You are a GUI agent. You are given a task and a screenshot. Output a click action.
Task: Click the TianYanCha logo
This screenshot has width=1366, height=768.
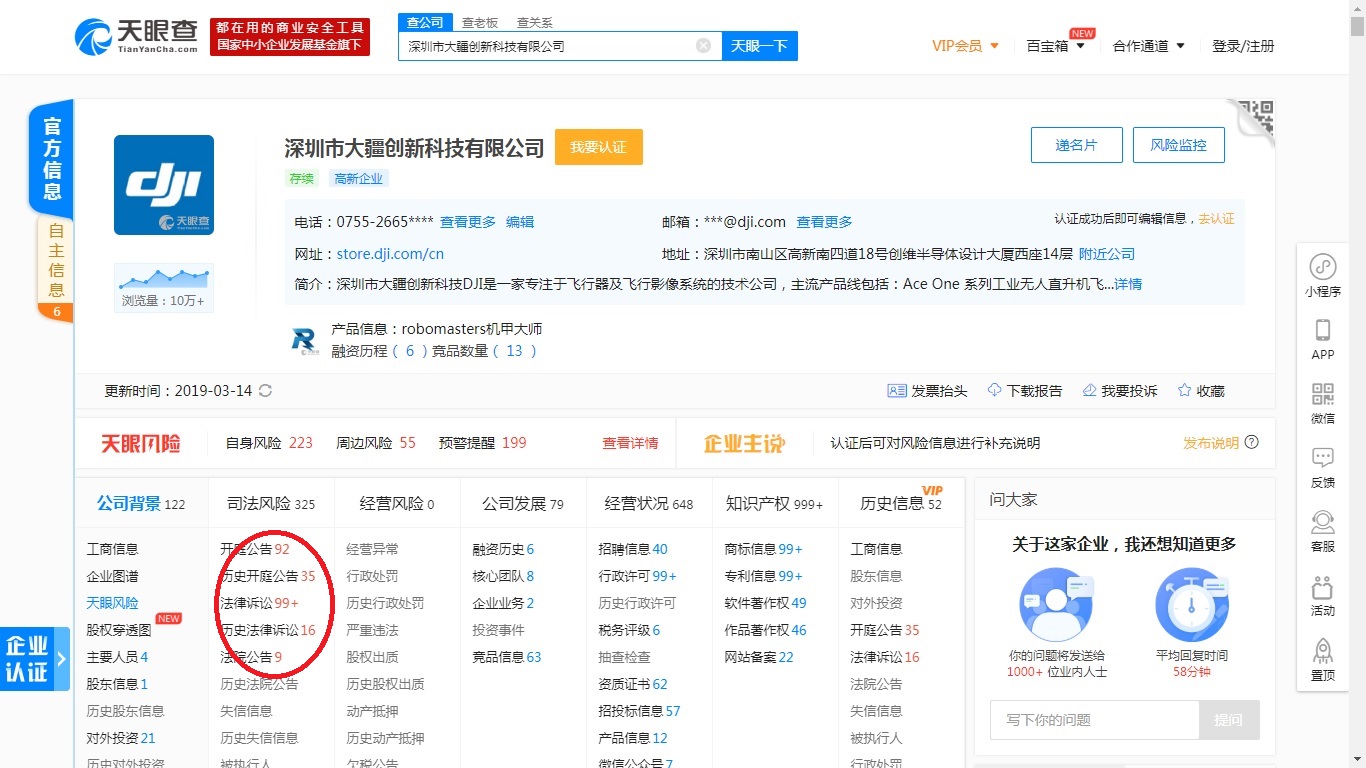137,37
